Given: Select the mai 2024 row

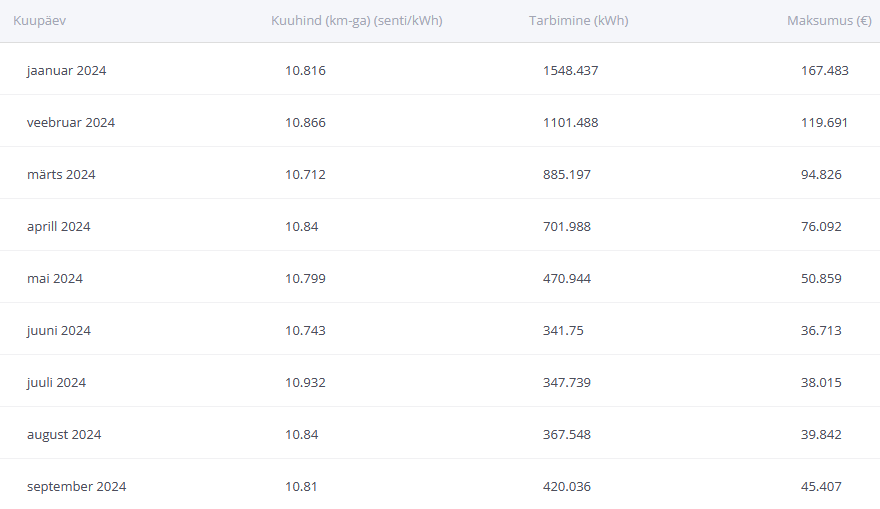Looking at the screenshot, I should pyautogui.click(x=55, y=279).
